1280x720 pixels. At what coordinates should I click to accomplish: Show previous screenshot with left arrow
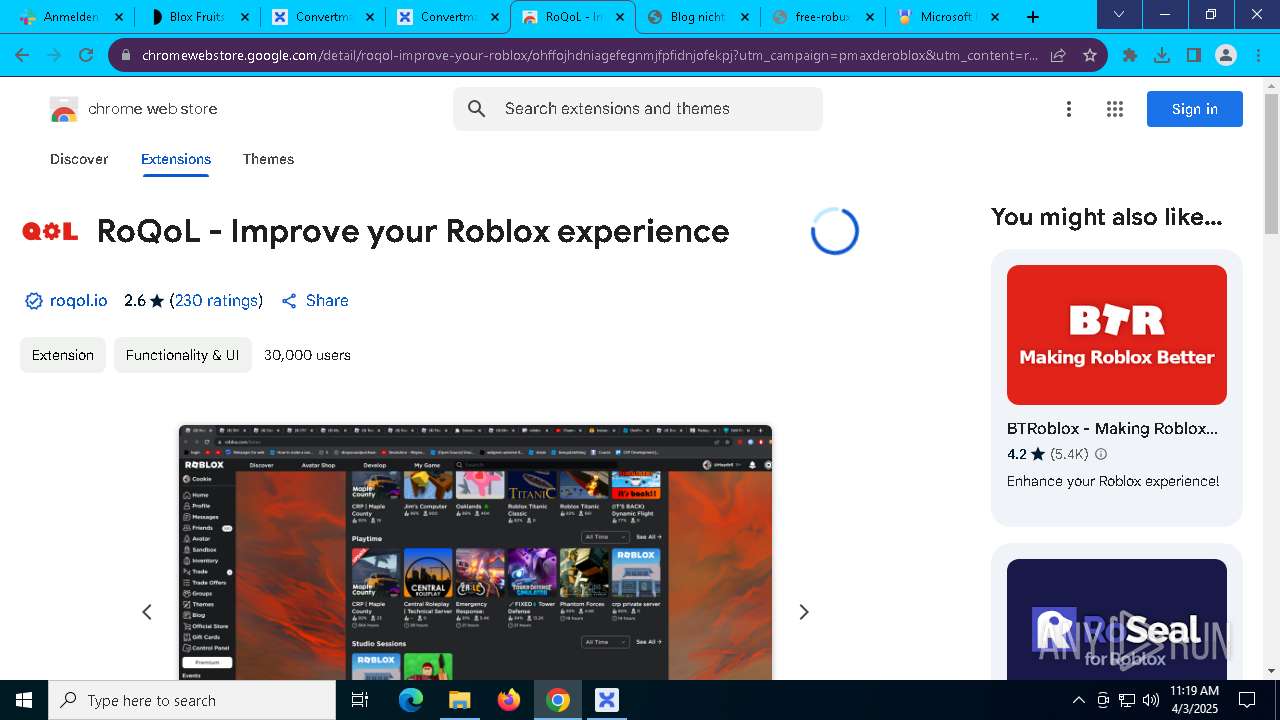point(147,612)
